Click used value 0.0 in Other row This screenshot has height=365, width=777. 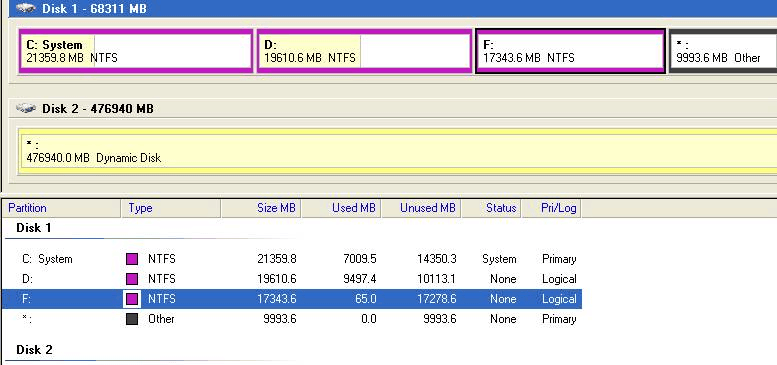click(369, 319)
